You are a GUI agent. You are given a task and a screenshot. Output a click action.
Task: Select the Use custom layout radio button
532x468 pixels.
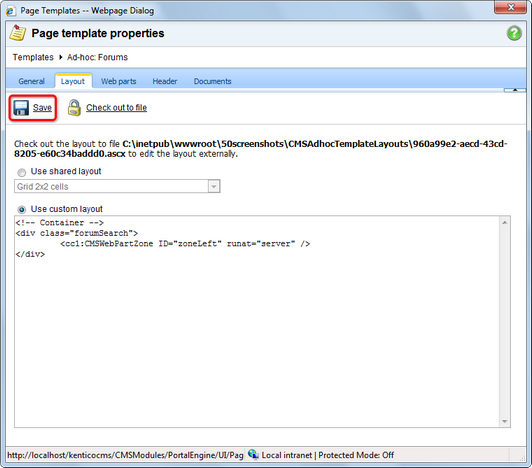pos(22,210)
